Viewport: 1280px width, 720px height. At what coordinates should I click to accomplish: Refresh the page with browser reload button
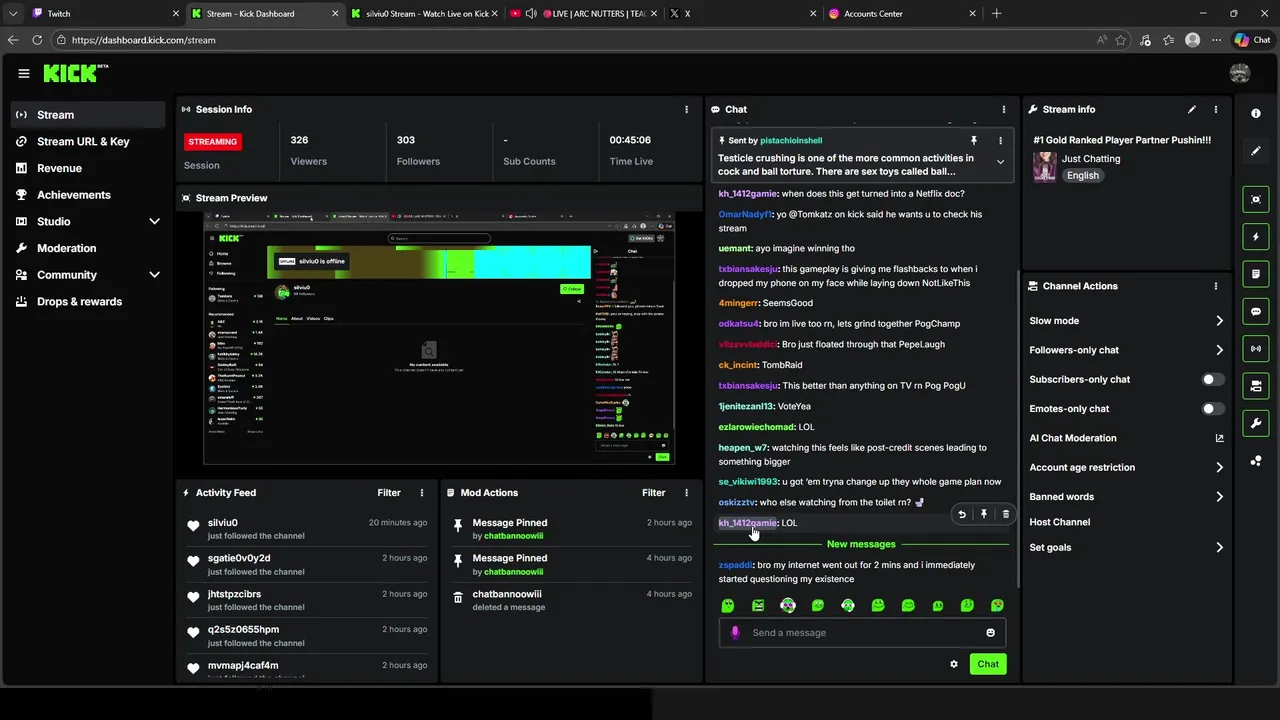click(x=37, y=40)
